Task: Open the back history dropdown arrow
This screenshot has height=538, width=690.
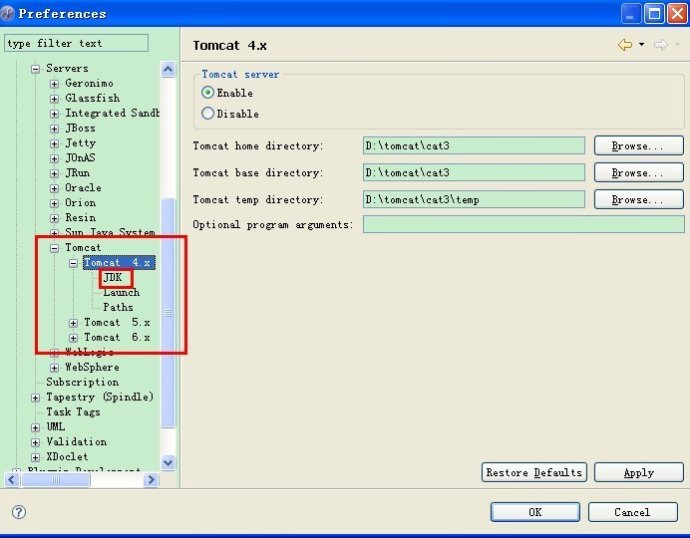Action: [x=641, y=46]
